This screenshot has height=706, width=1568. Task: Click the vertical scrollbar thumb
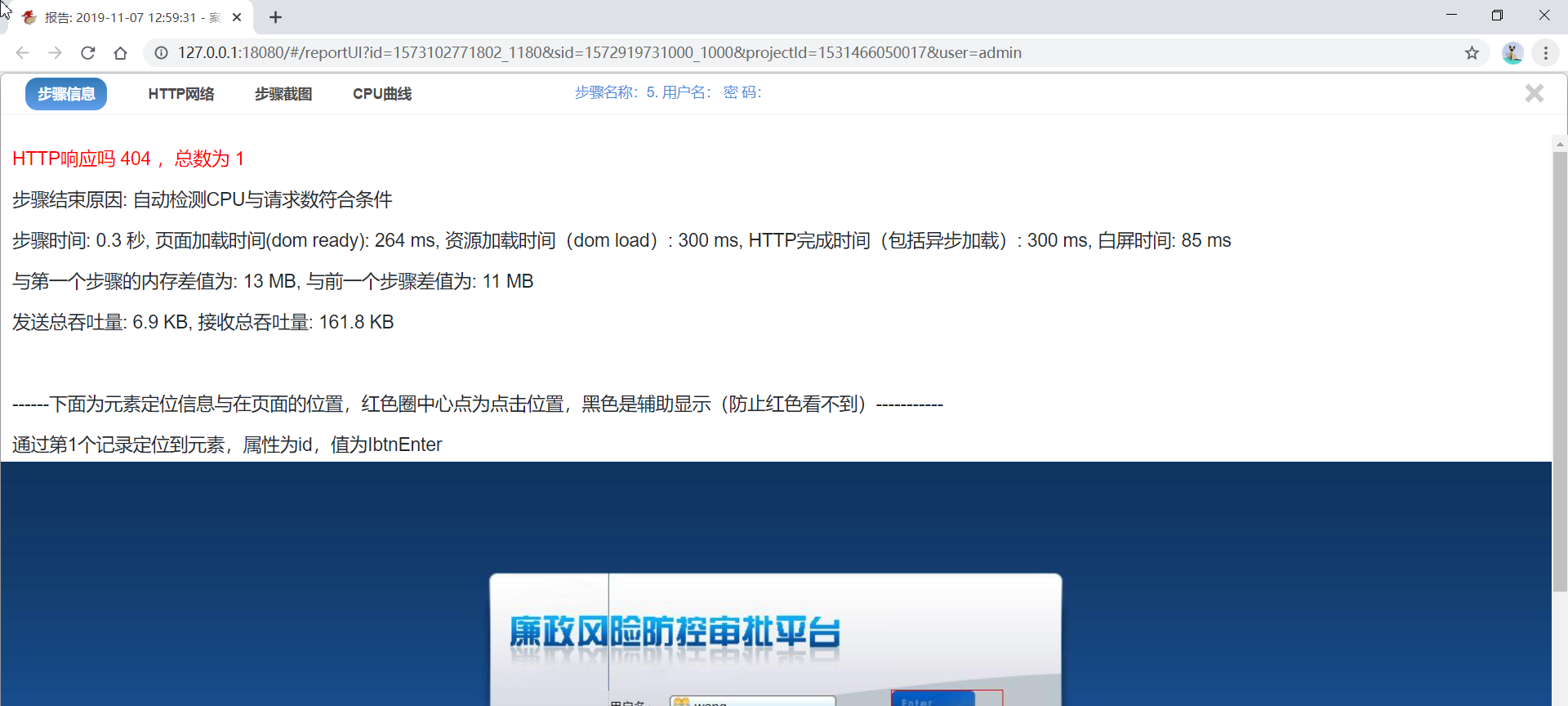pyautogui.click(x=1560, y=368)
